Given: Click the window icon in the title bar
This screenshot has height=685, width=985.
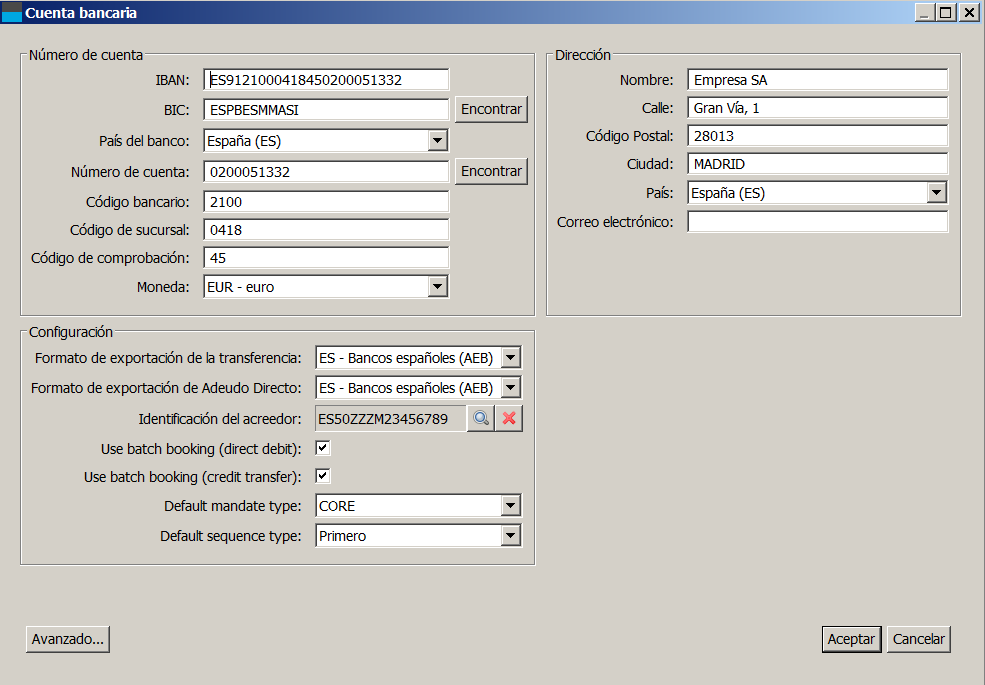Looking at the screenshot, I should point(12,13).
